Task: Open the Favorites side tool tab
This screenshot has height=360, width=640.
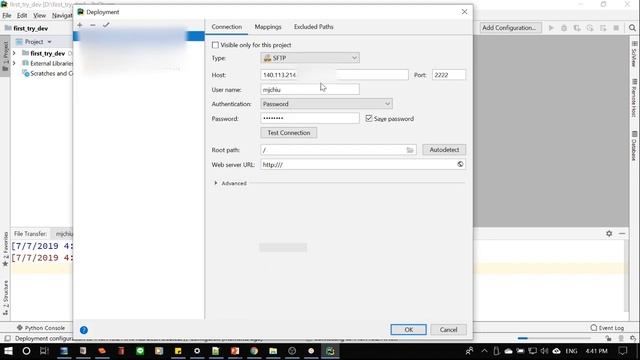Action: click(5, 249)
